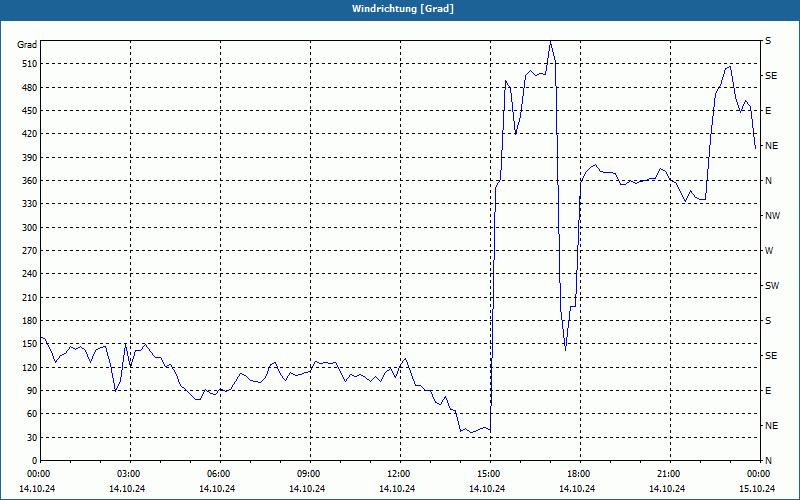Pick the 12:00 time axis label
Screen dimensions: 800x500
[397, 474]
